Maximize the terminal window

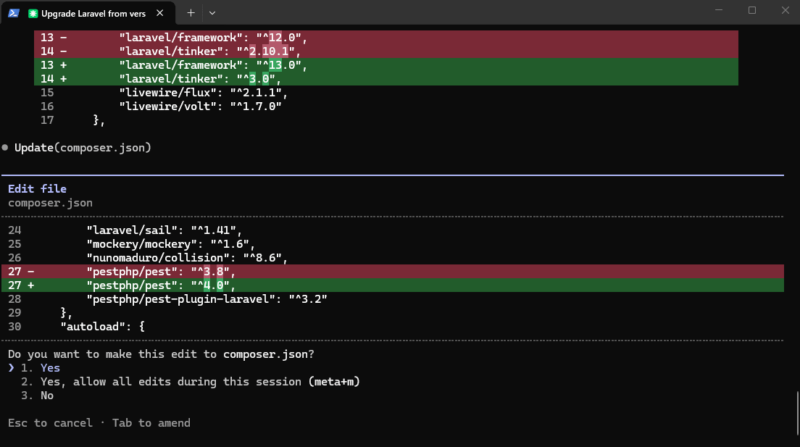(751, 11)
